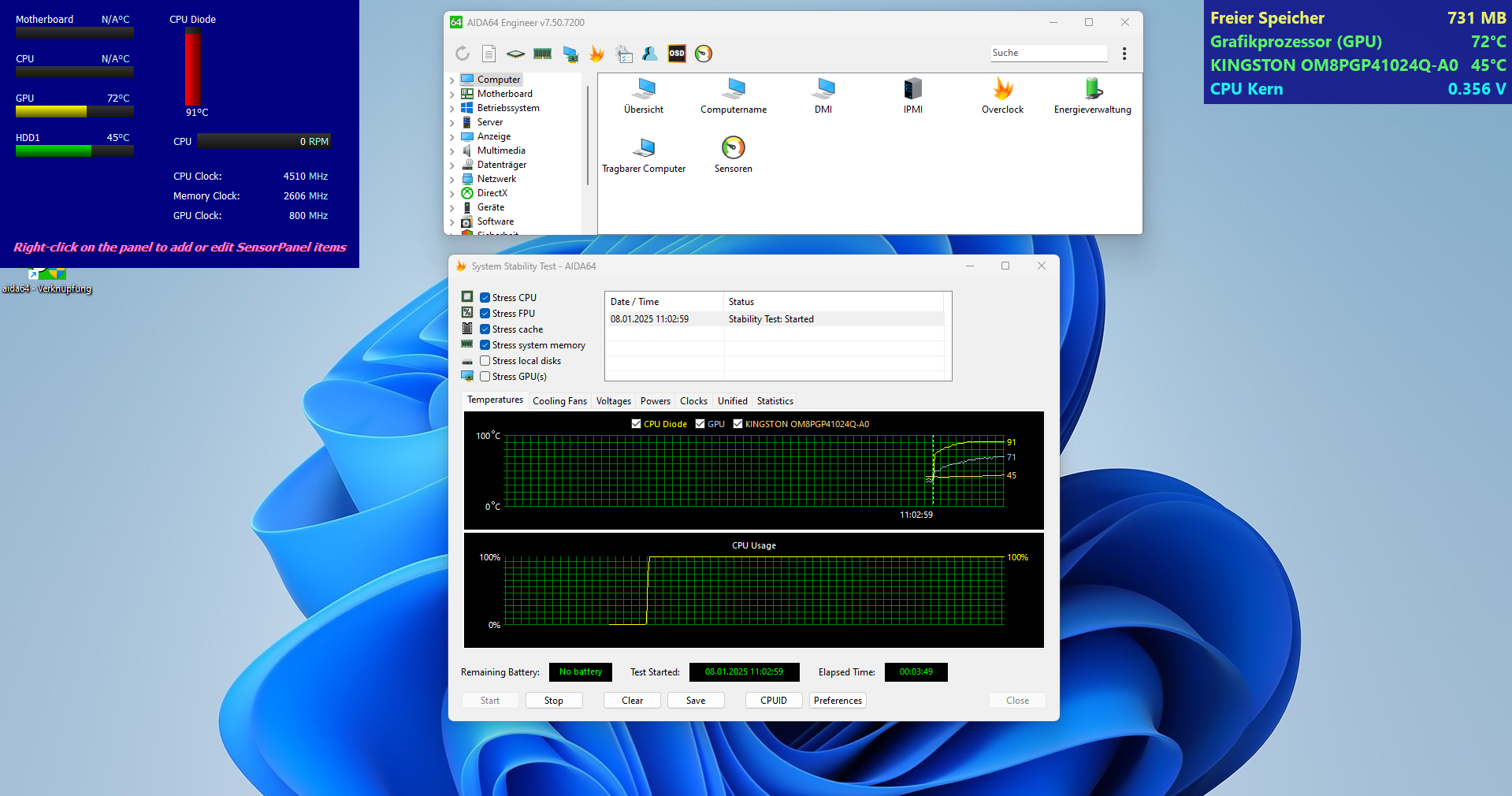Screen dimensions: 1512x796
Task: Expand the Server tree node chevron
Action: tap(452, 123)
